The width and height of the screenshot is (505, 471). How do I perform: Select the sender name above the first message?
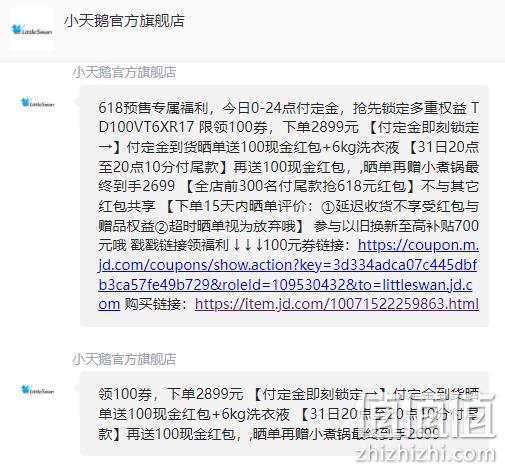(x=124, y=72)
